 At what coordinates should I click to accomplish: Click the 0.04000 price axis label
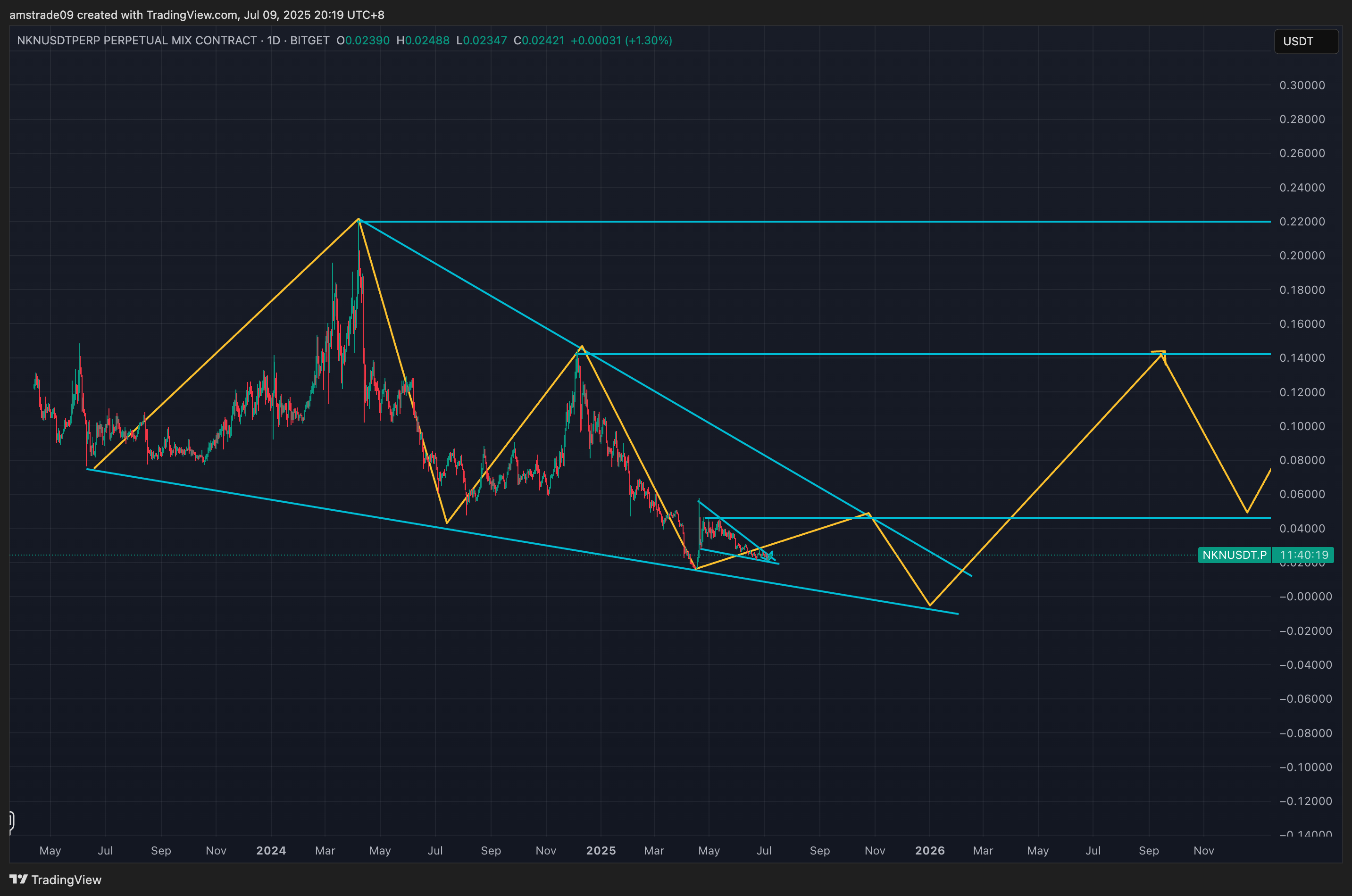(1302, 528)
